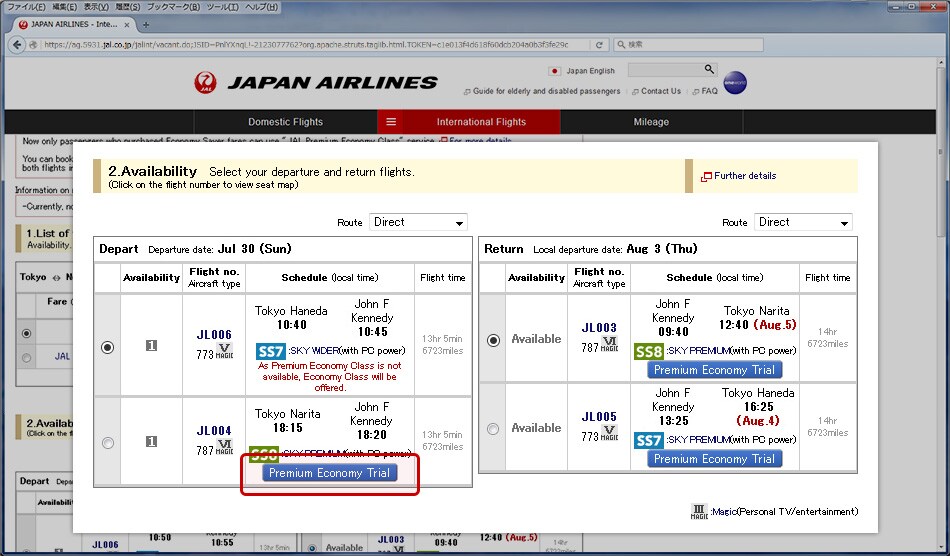Click the search magnifier icon on the JAL header

(x=710, y=69)
